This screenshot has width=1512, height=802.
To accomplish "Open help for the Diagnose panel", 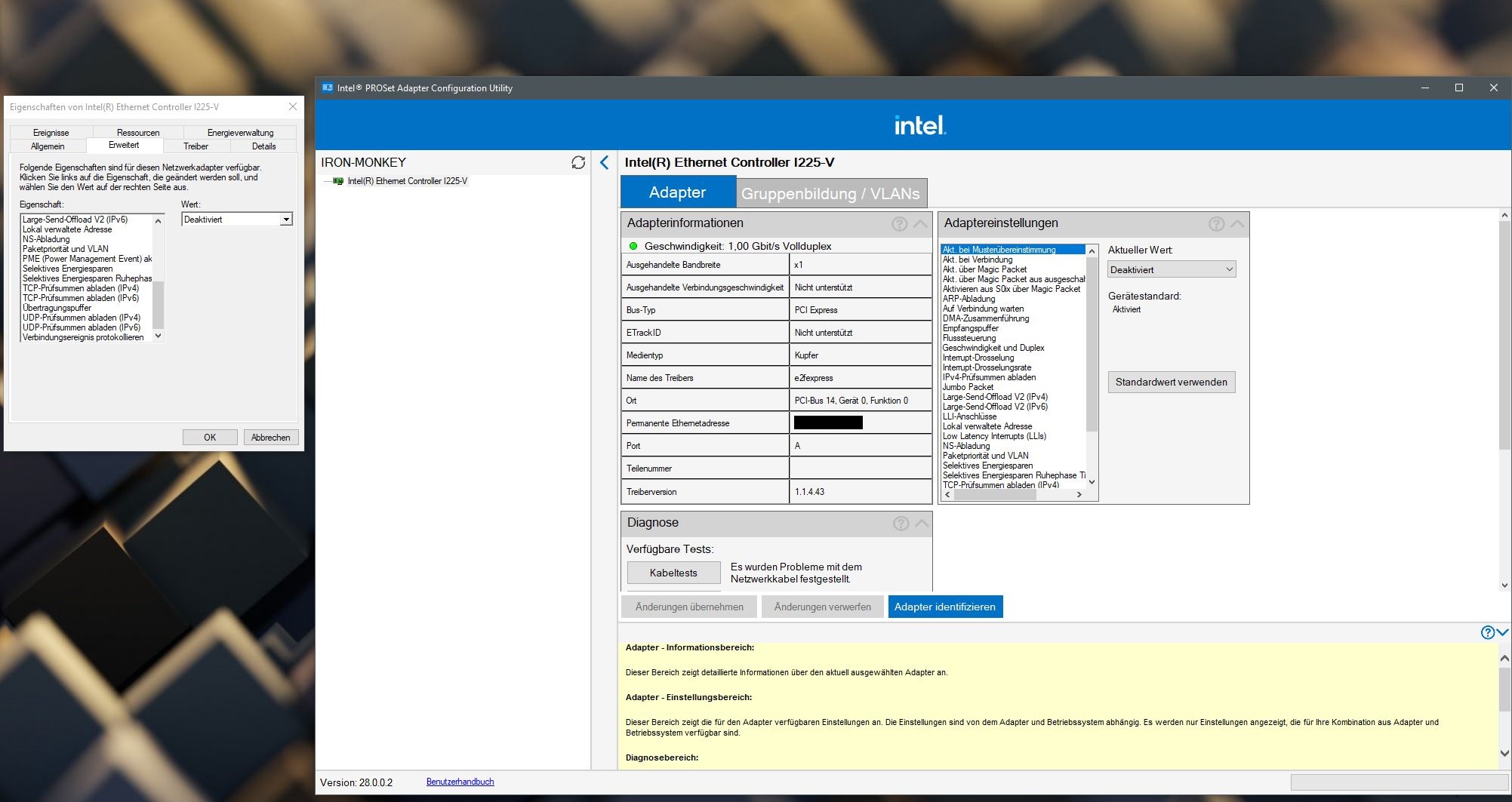I will 901,523.
